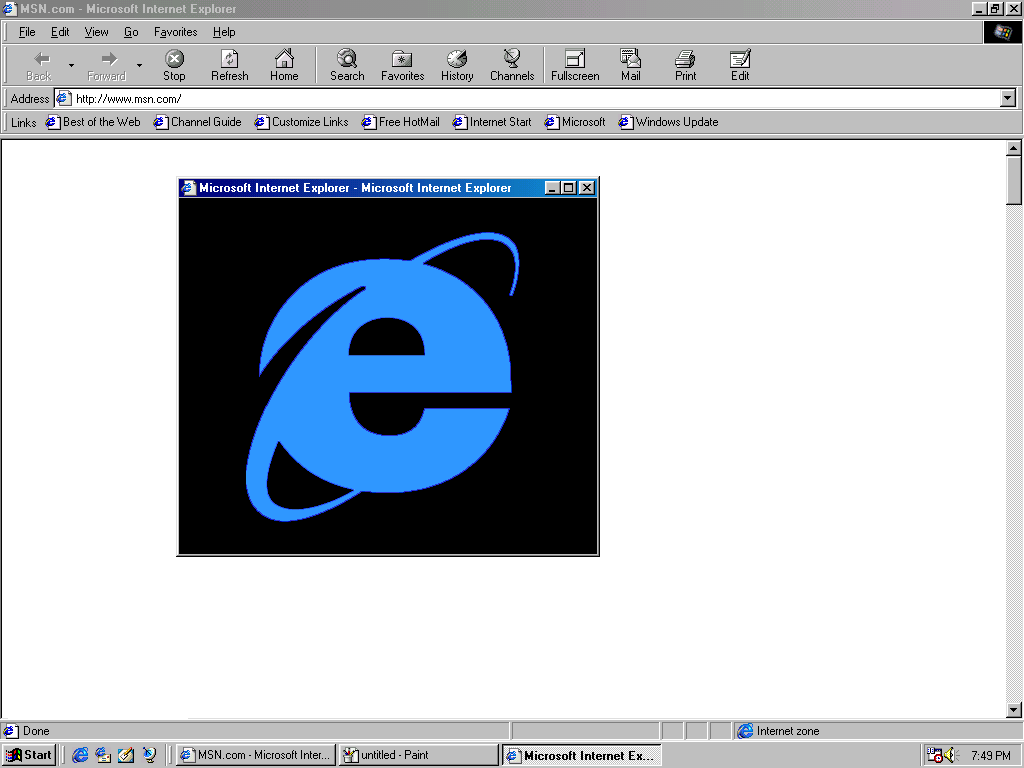
Task: Print the current page
Action: coord(685,65)
